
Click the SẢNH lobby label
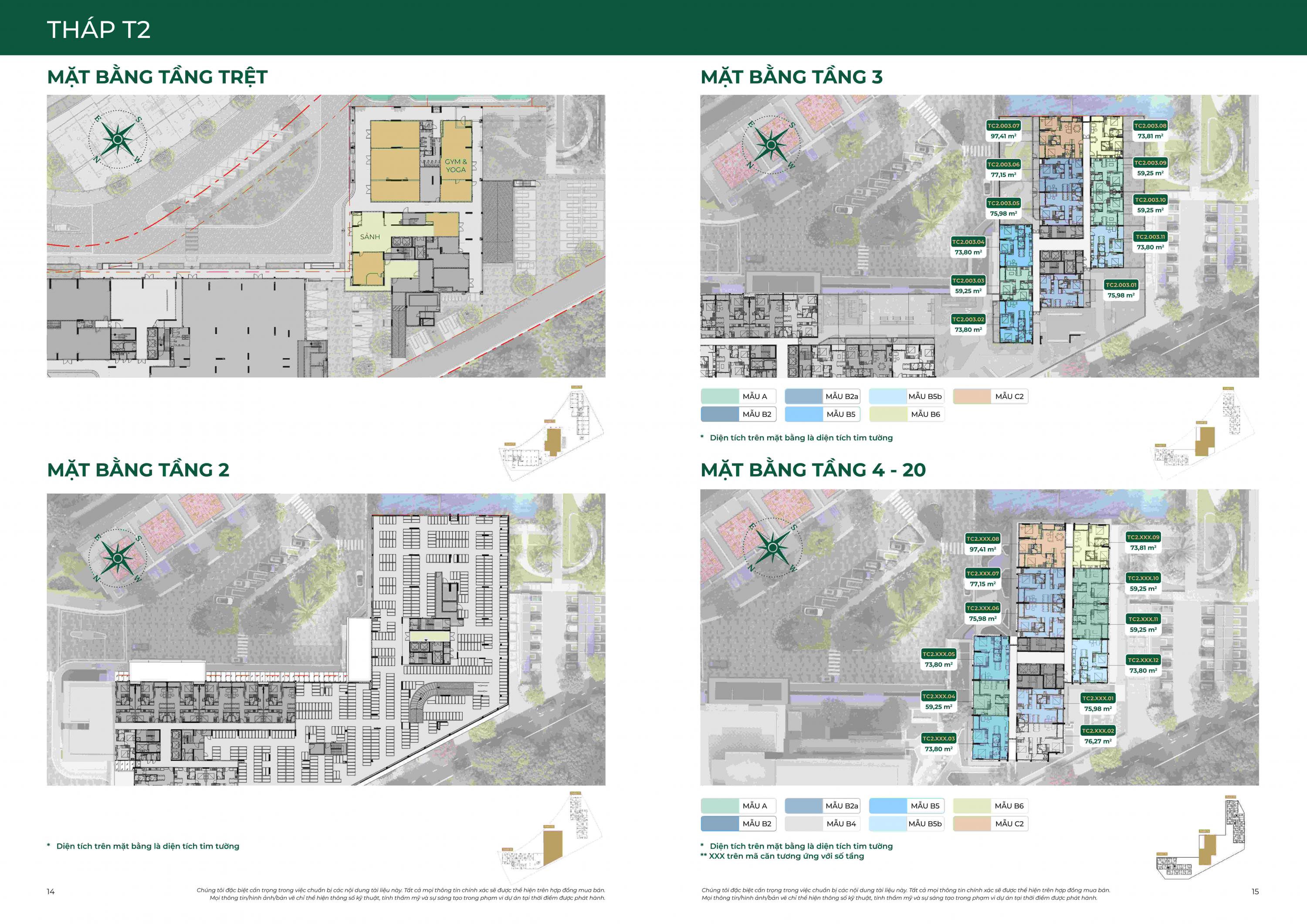(x=370, y=237)
